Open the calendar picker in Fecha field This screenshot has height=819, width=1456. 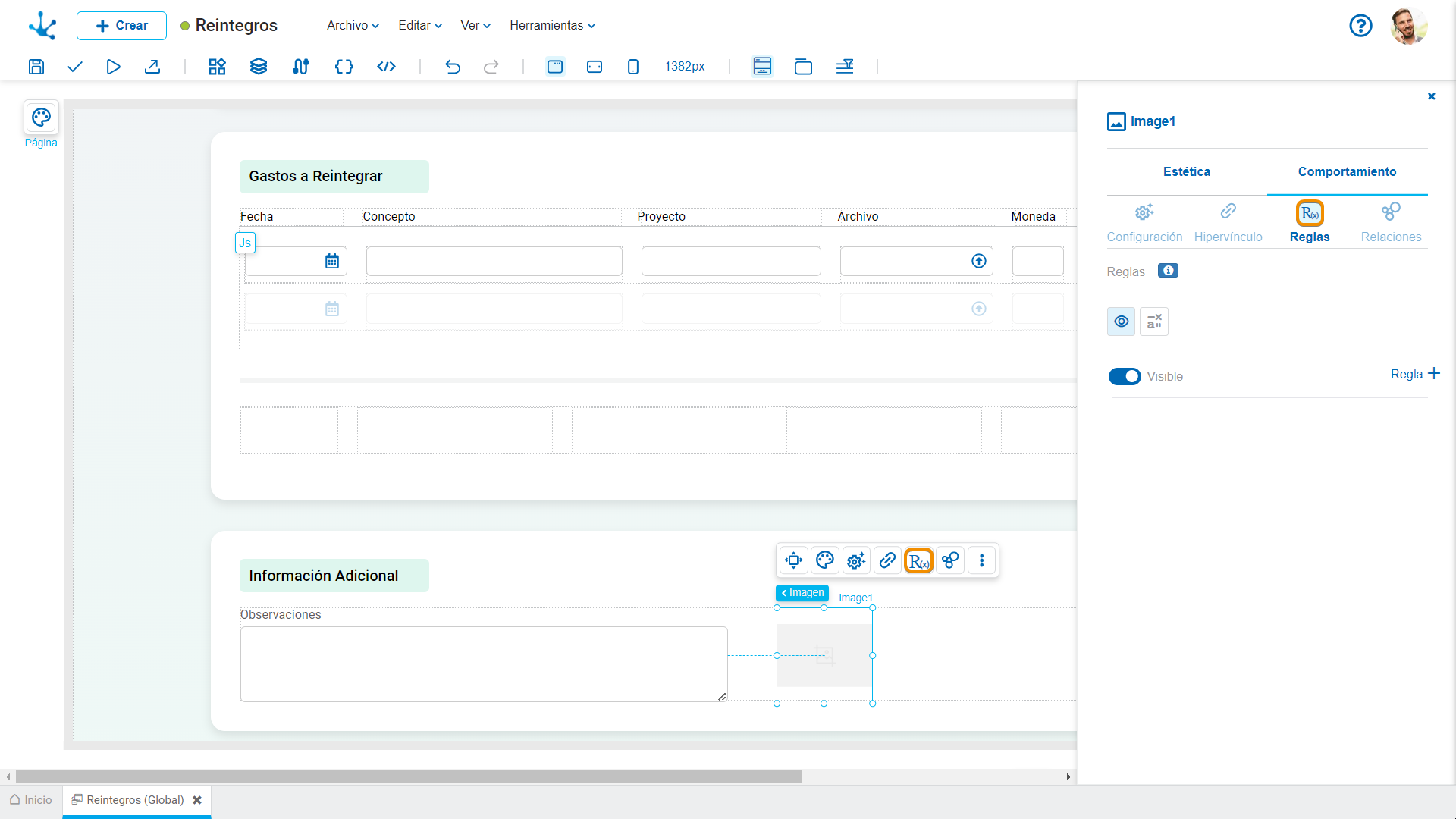[x=332, y=261]
